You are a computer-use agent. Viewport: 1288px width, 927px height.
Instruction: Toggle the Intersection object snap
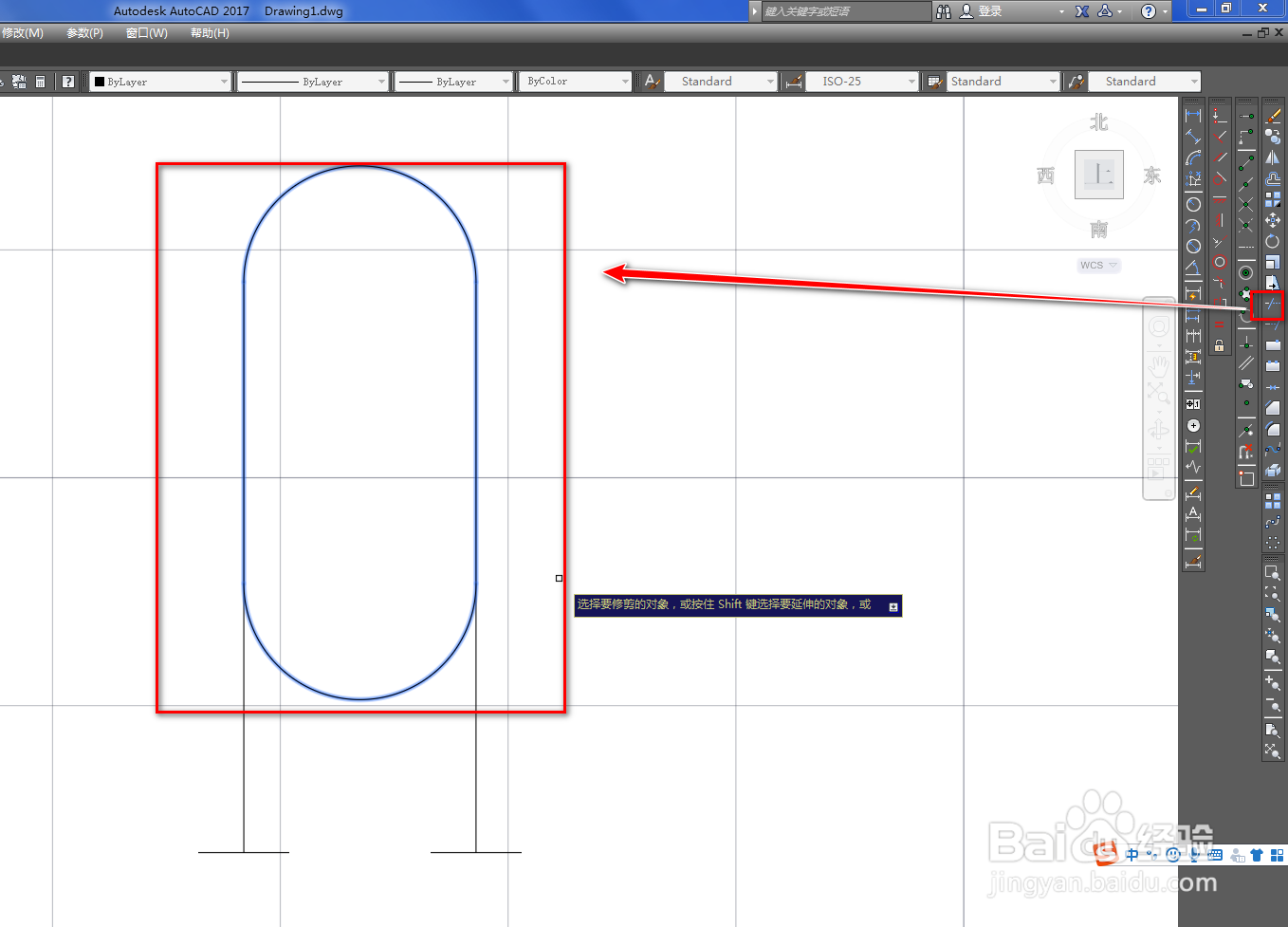point(1245,204)
